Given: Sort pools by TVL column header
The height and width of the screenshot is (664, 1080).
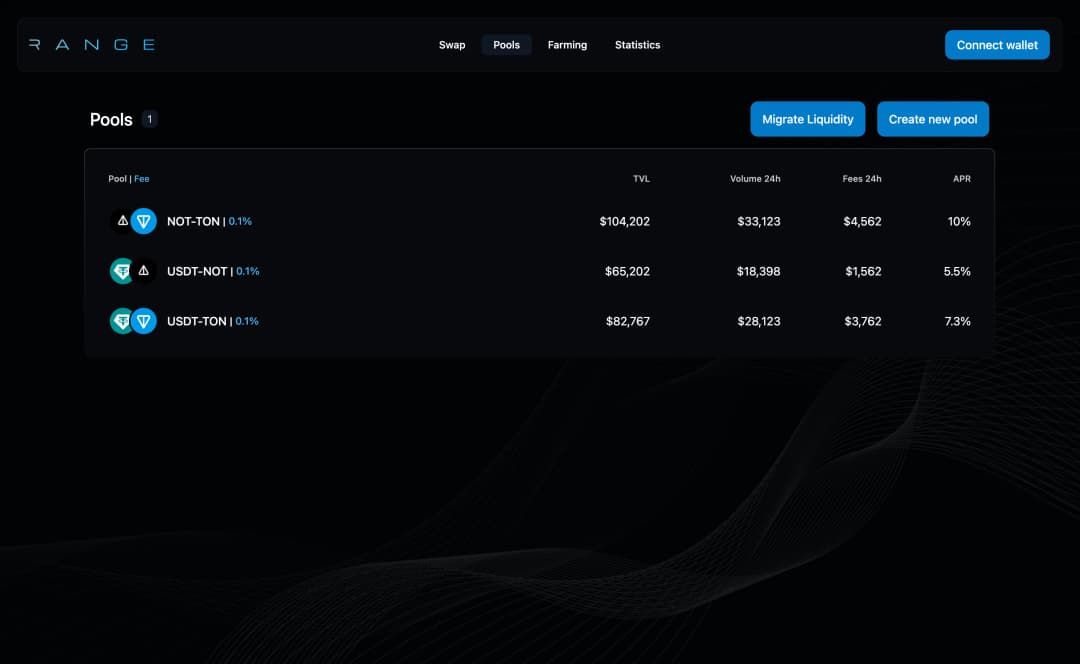Looking at the screenshot, I should click(x=641, y=179).
